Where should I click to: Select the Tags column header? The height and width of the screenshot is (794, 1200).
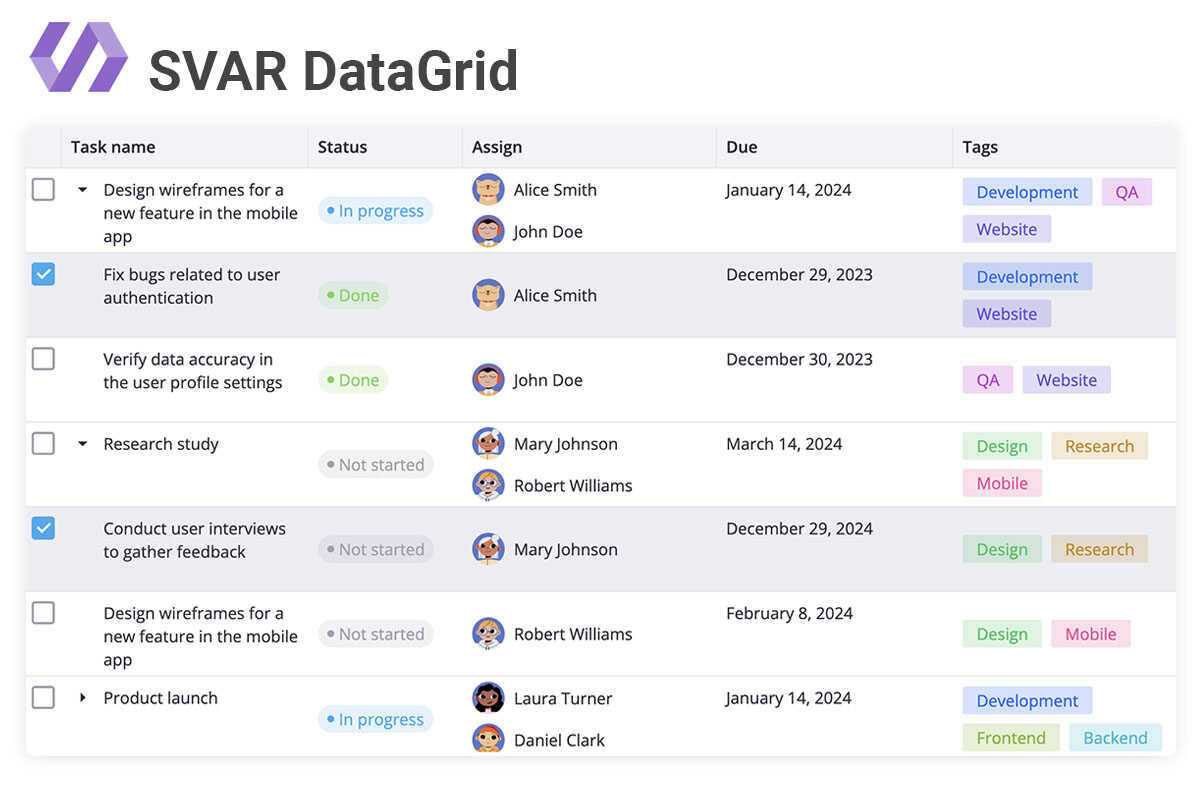(x=979, y=147)
